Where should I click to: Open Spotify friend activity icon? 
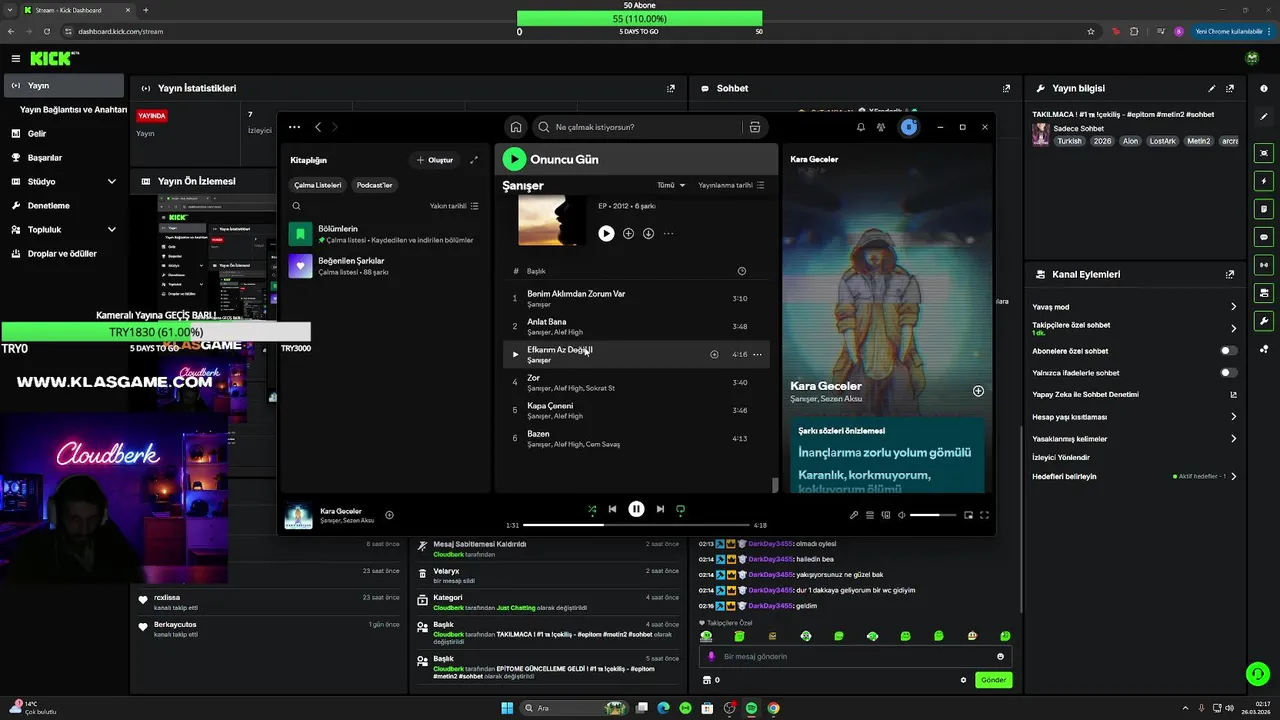tap(881, 127)
